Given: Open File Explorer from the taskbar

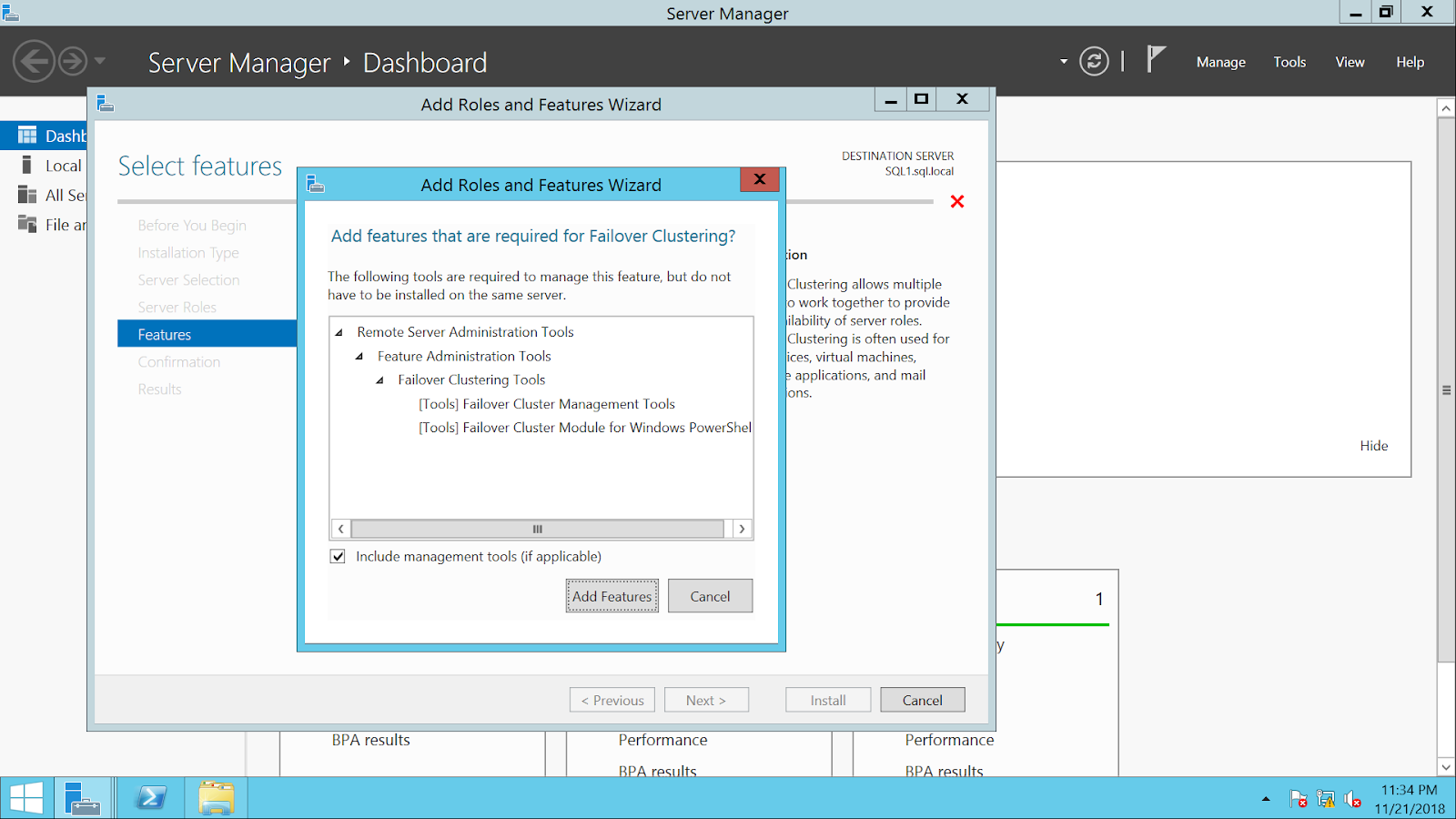Looking at the screenshot, I should point(216,797).
